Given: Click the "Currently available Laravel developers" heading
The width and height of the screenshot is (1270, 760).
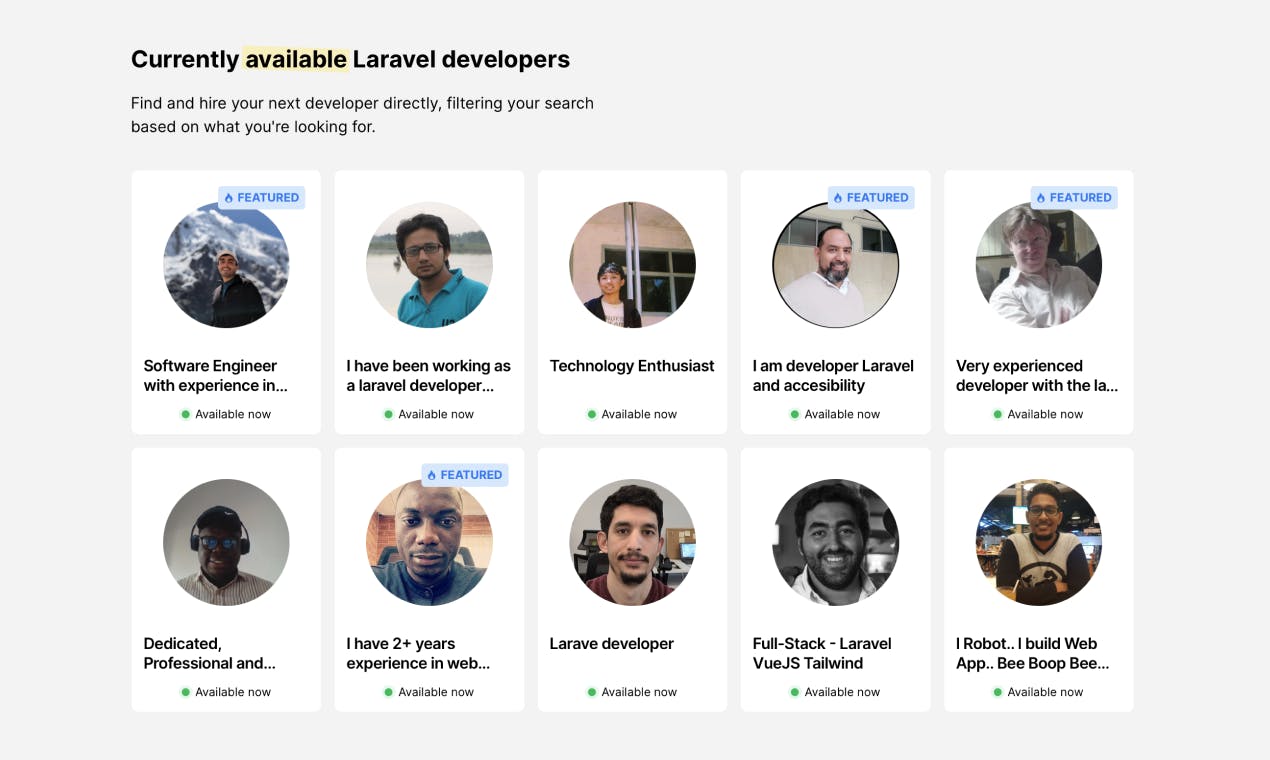Looking at the screenshot, I should pos(350,59).
